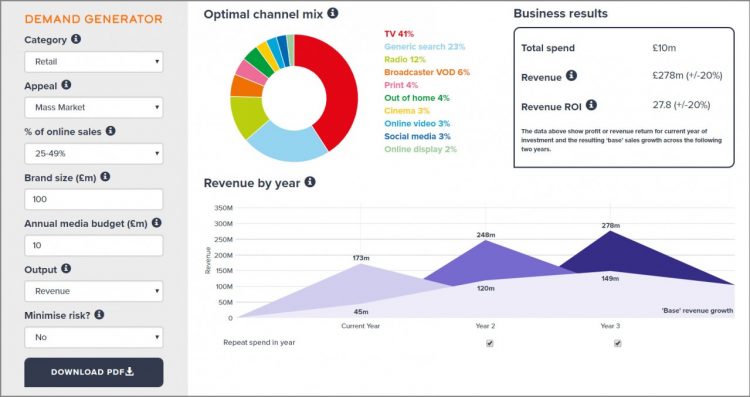This screenshot has height=397, width=750.
Task: Open the Appeal dropdown showing Mass Market
Action: click(94, 108)
